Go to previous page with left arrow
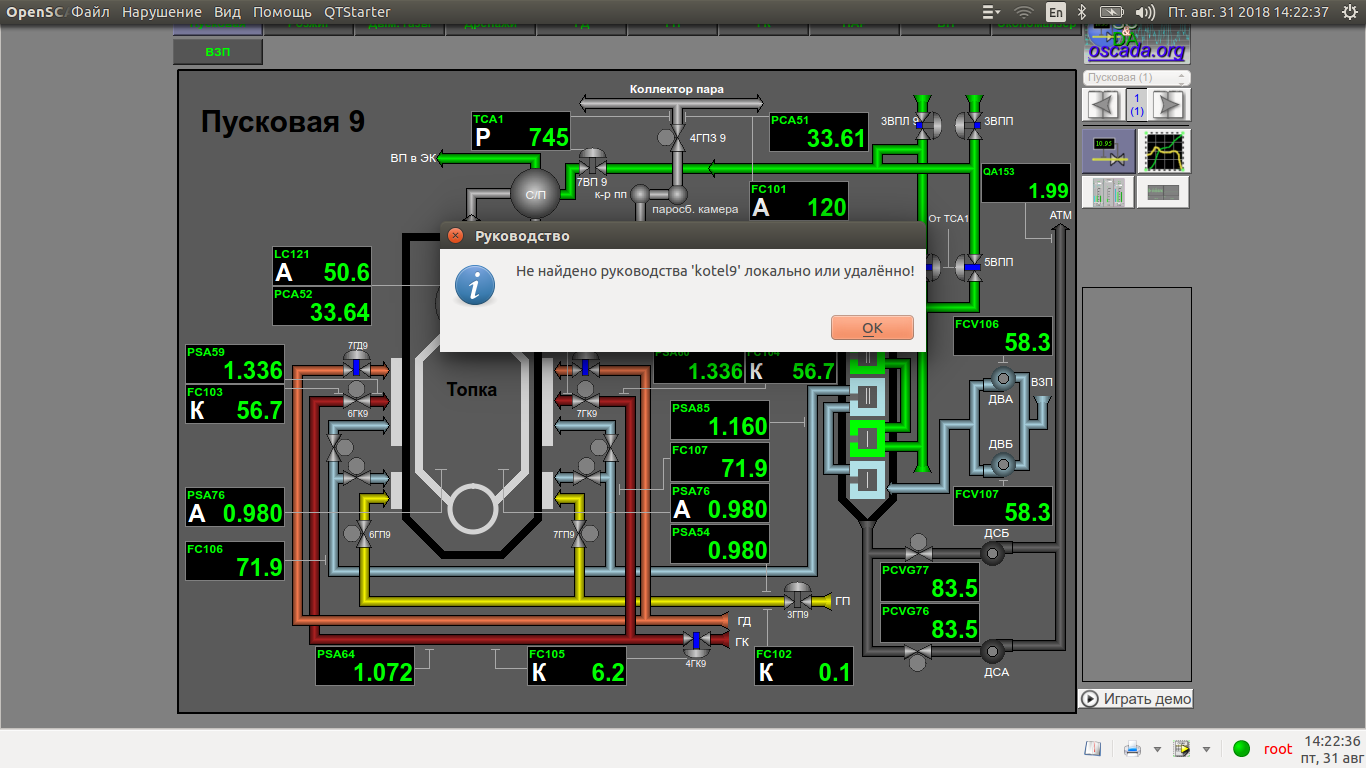Image resolution: width=1366 pixels, height=768 pixels. tap(1103, 104)
